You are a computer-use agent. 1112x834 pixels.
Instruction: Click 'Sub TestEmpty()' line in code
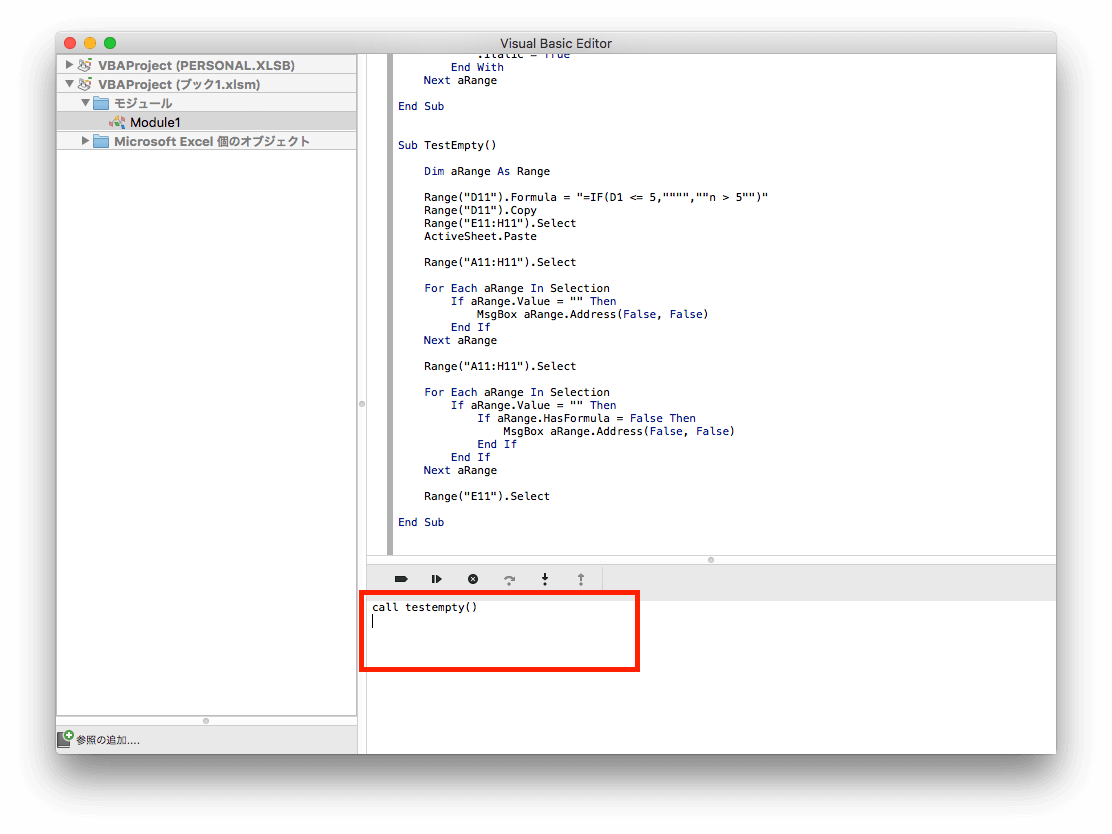pyautogui.click(x=447, y=145)
